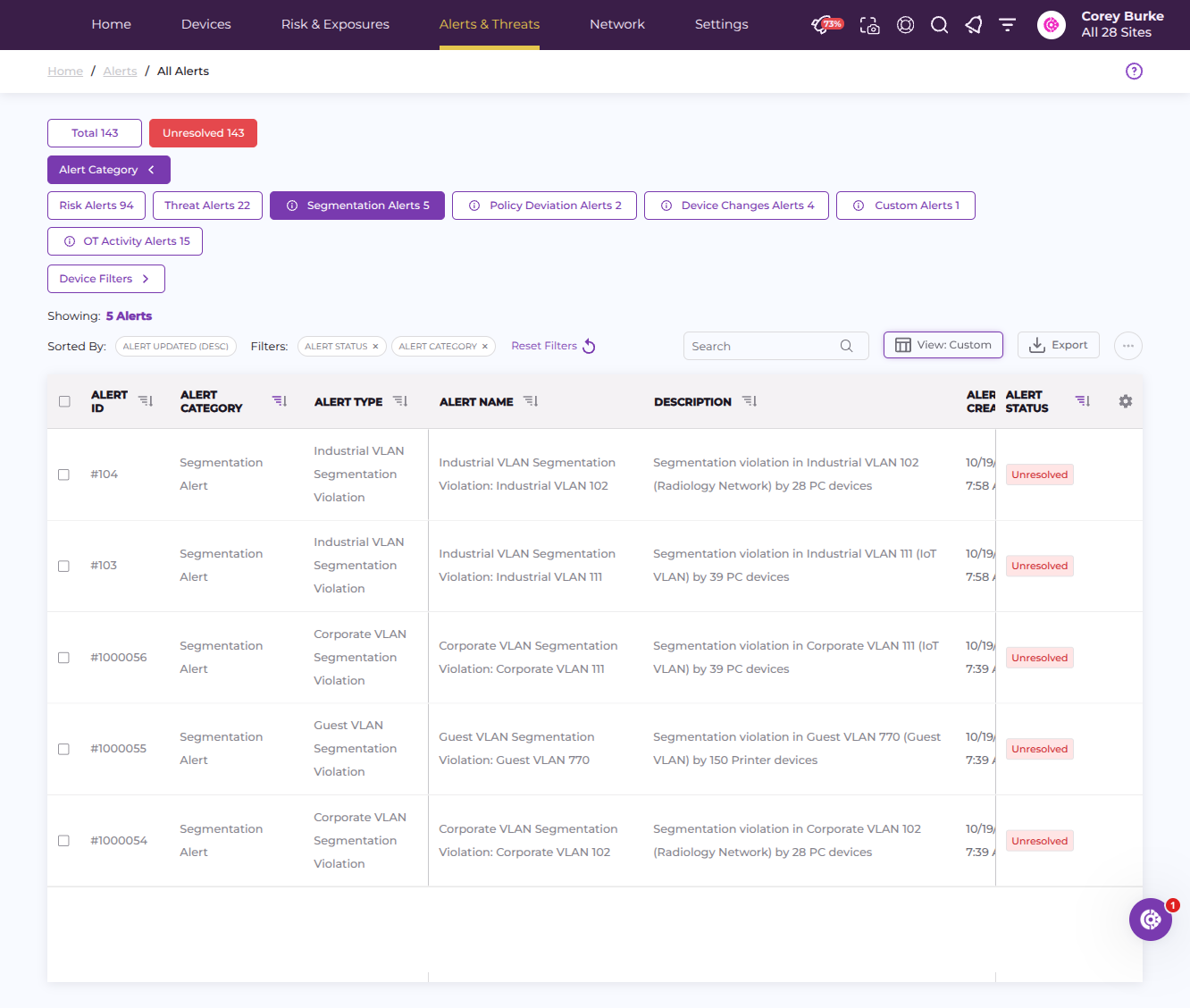Open the View: Custom dropdown
The height and width of the screenshot is (1008, 1190).
pyautogui.click(x=943, y=345)
